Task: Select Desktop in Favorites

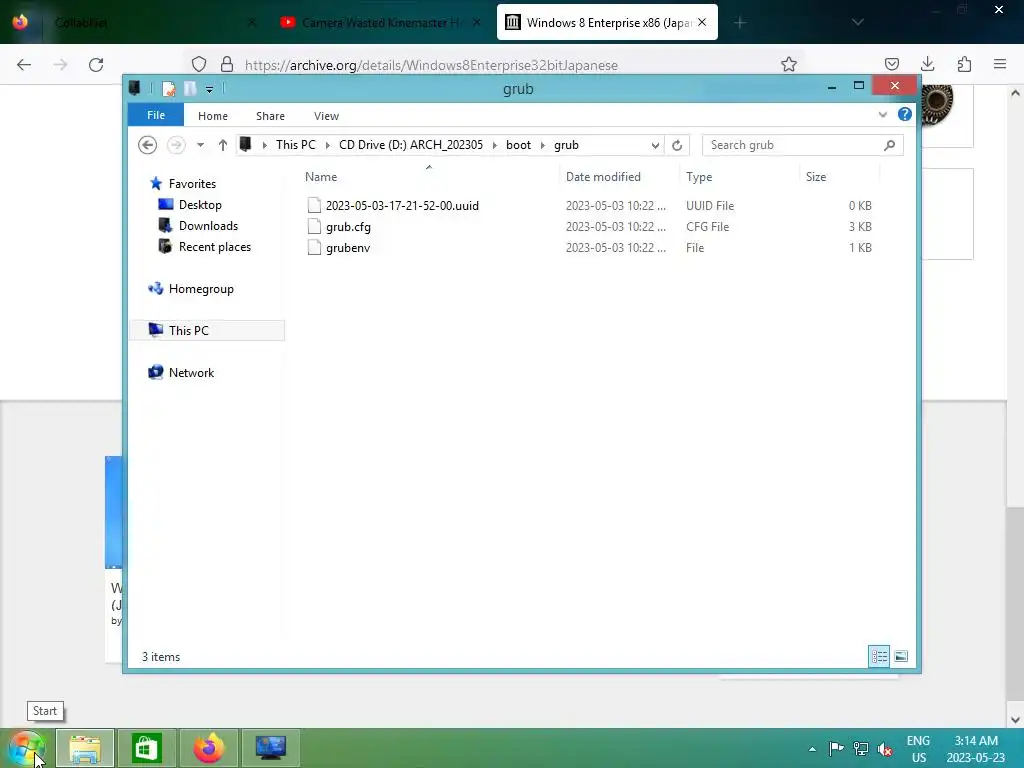Action: point(200,204)
